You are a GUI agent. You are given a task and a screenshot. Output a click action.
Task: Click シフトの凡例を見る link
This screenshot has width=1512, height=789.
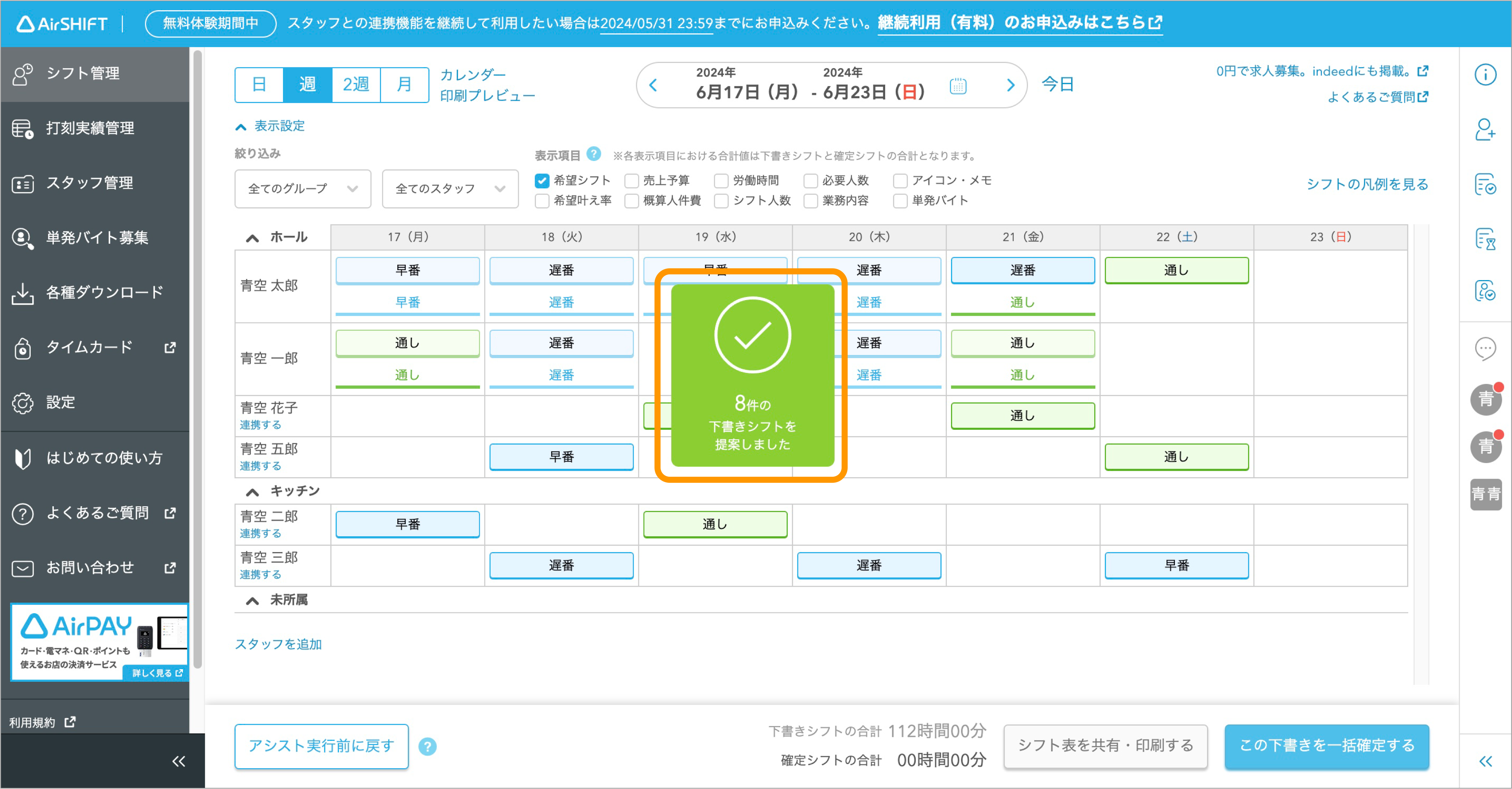1368,184
